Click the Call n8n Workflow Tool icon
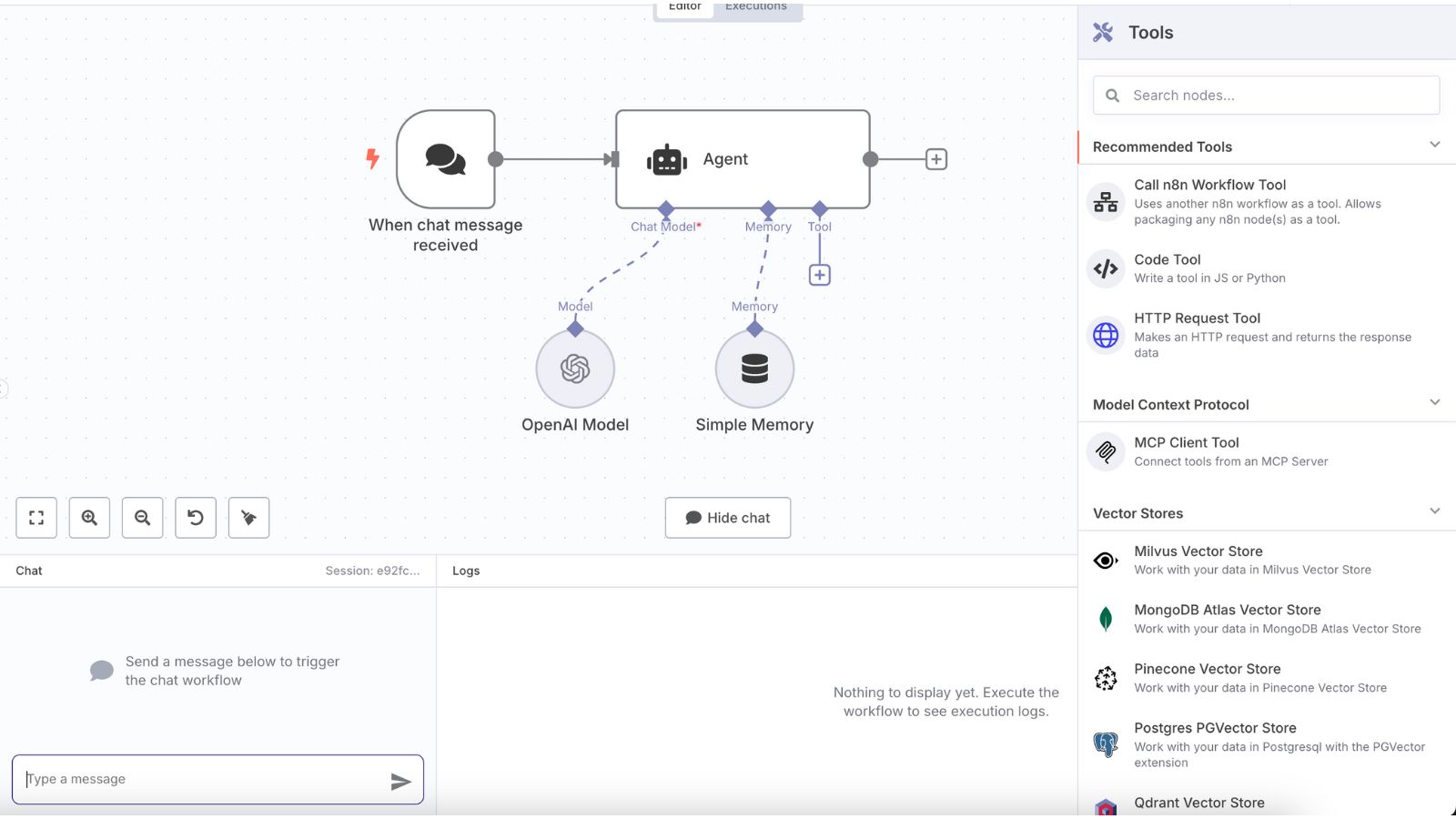This screenshot has height=819, width=1456. pos(1106,202)
